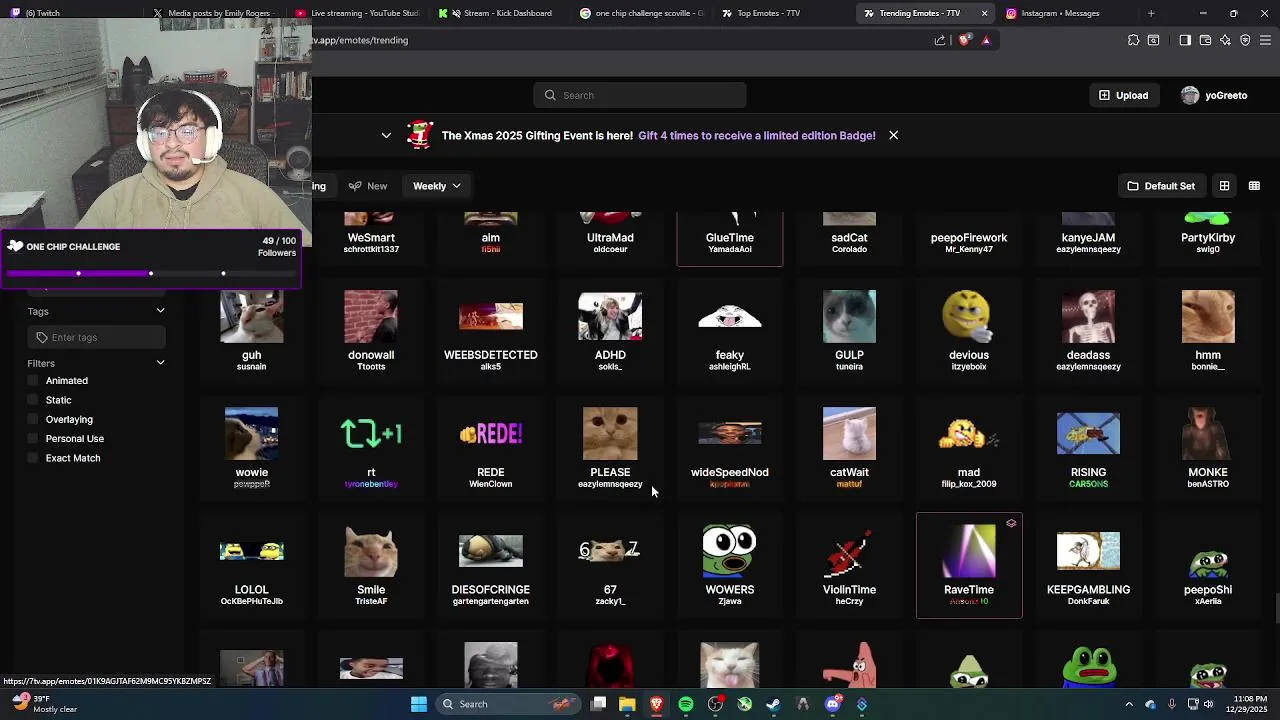The width and height of the screenshot is (1280, 720).
Task: Open browser extensions puzzle icon
Action: (x=1133, y=40)
